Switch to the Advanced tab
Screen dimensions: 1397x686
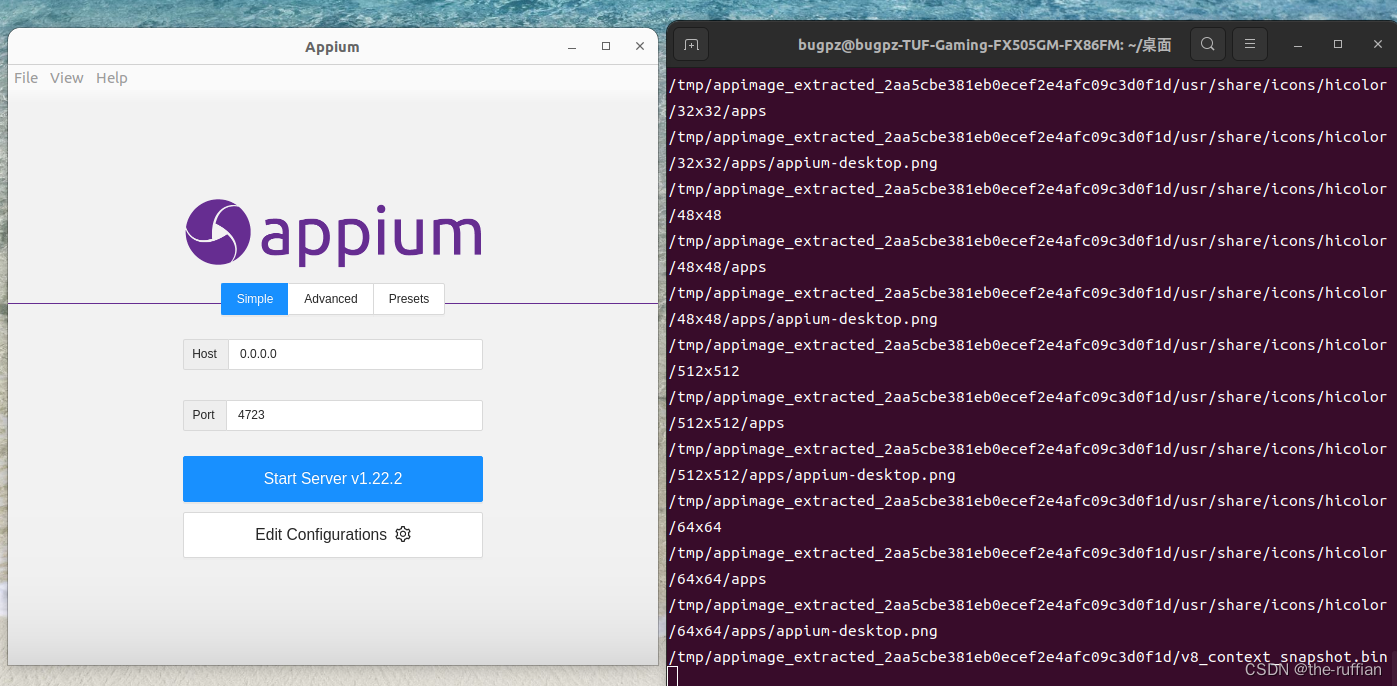coord(331,299)
